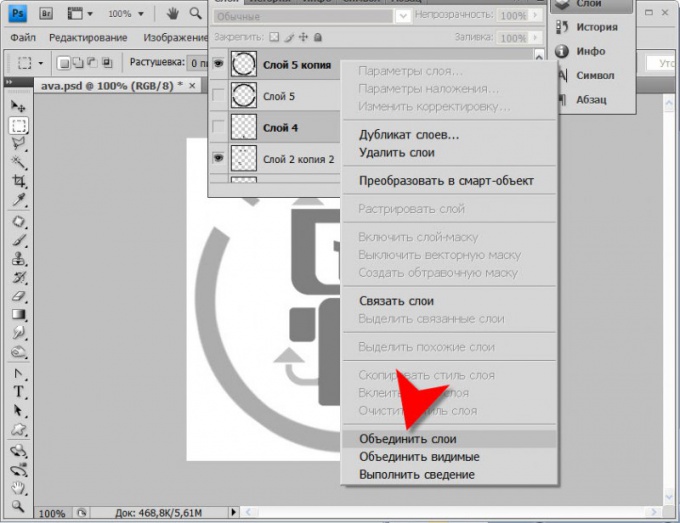The width and height of the screenshot is (680, 523).
Task: Select the 3D Rotate tool
Action: point(18,451)
